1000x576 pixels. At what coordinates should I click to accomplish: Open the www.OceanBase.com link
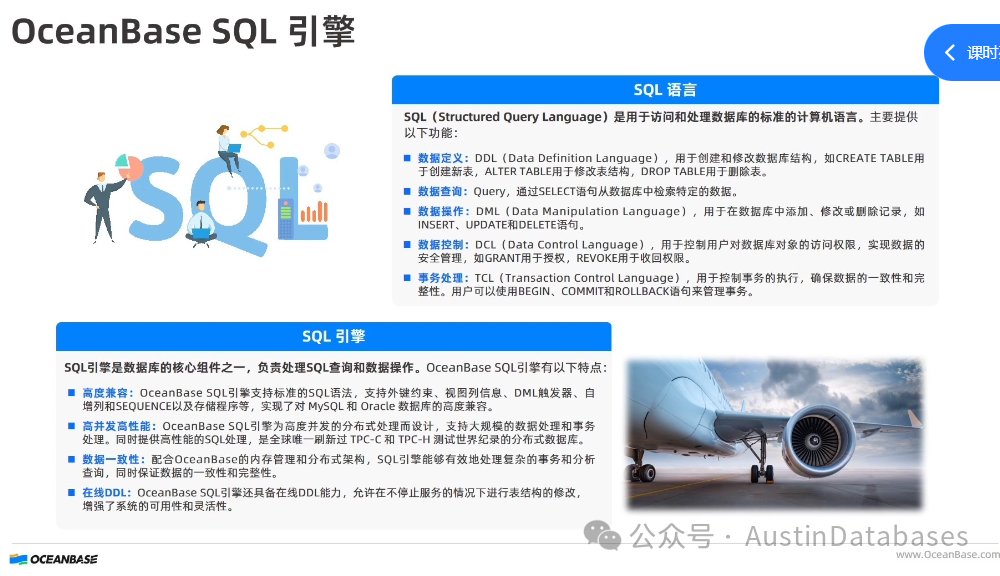pyautogui.click(x=948, y=555)
